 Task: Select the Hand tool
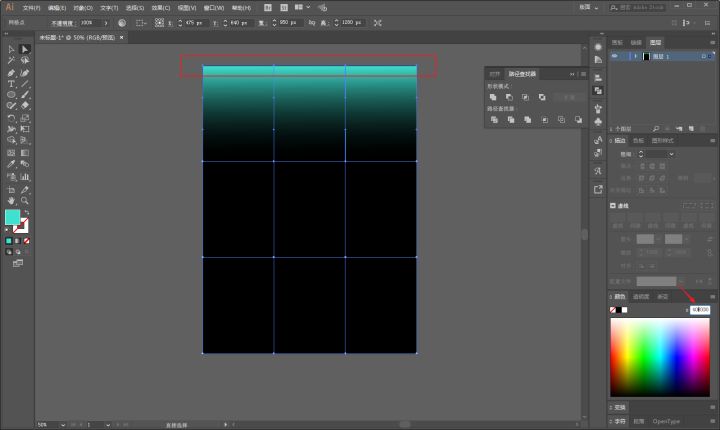11,200
